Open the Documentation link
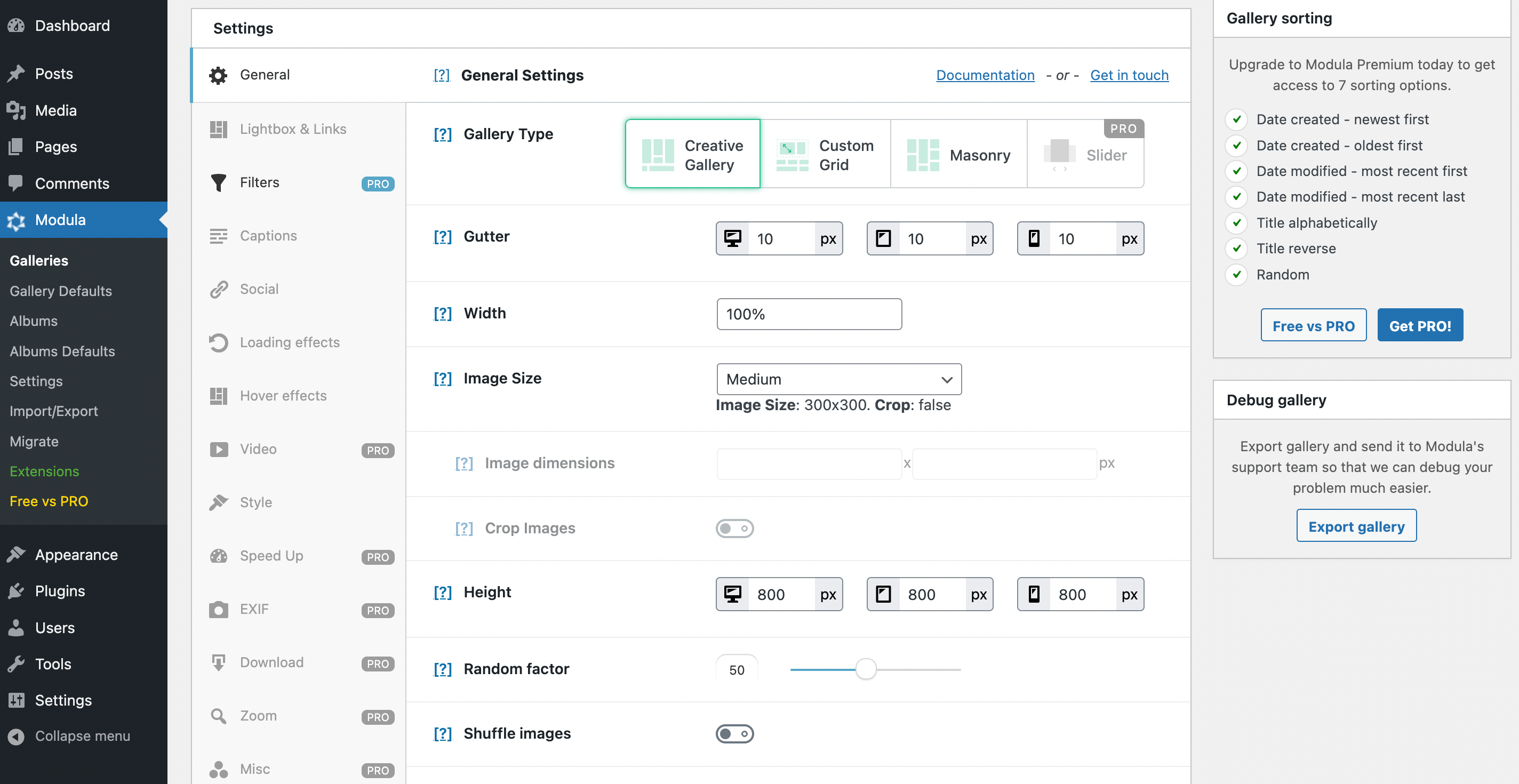Viewport: 1519px width, 784px height. click(985, 75)
